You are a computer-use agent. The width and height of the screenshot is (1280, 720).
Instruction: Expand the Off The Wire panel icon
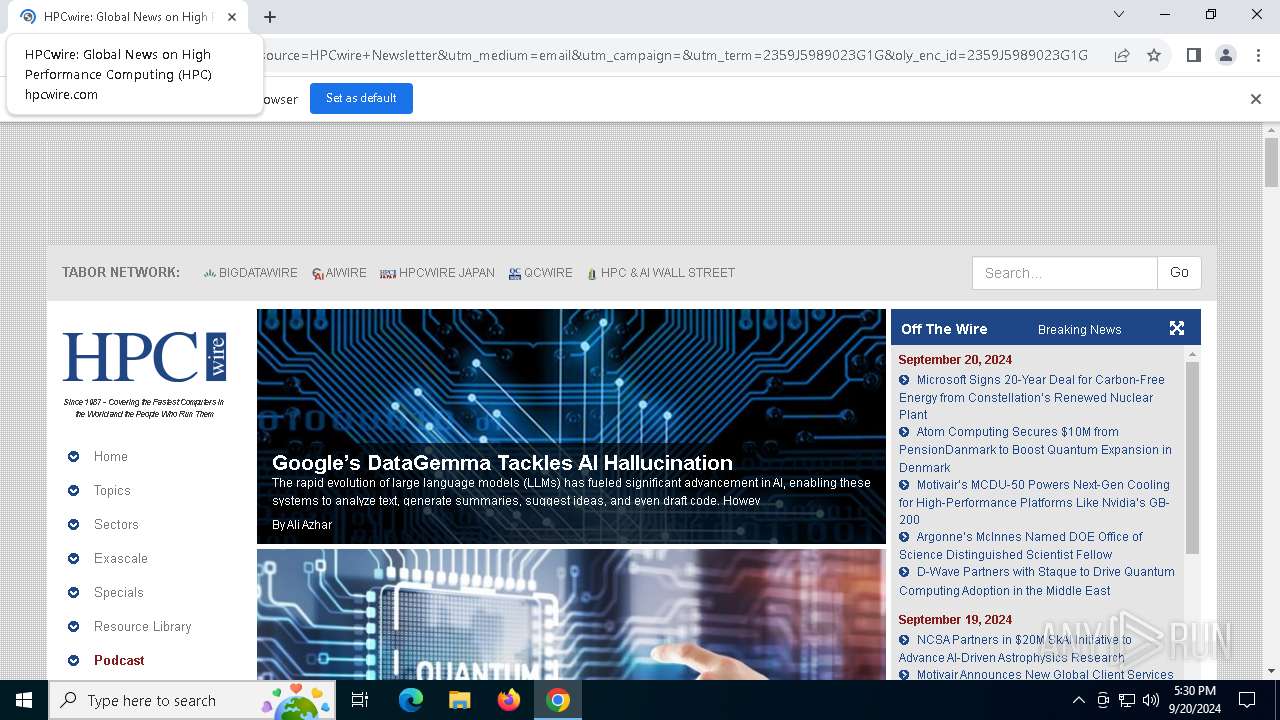(x=1177, y=328)
